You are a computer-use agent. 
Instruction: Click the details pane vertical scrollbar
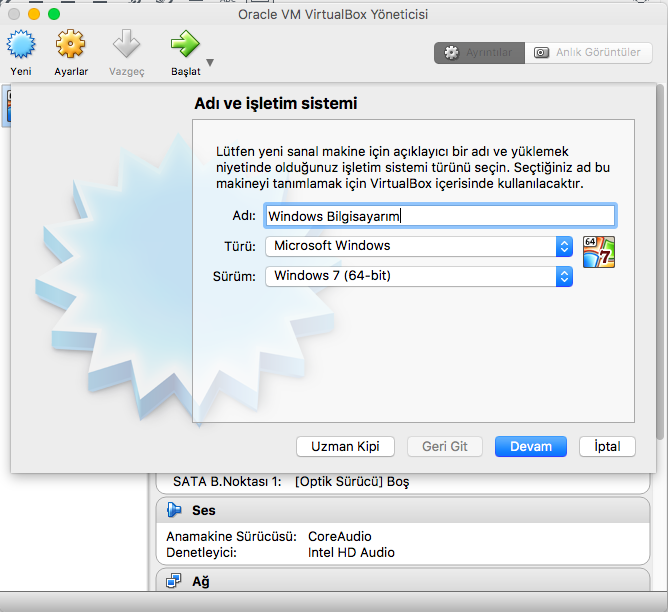coord(660,262)
